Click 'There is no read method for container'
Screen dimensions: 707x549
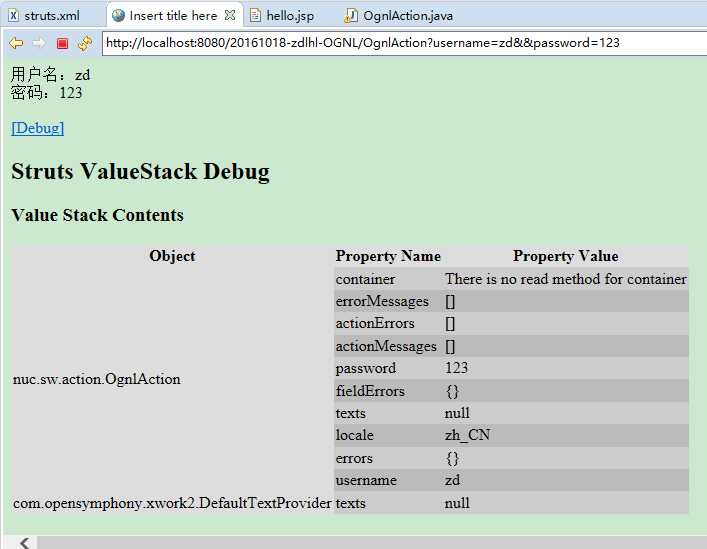tap(565, 279)
